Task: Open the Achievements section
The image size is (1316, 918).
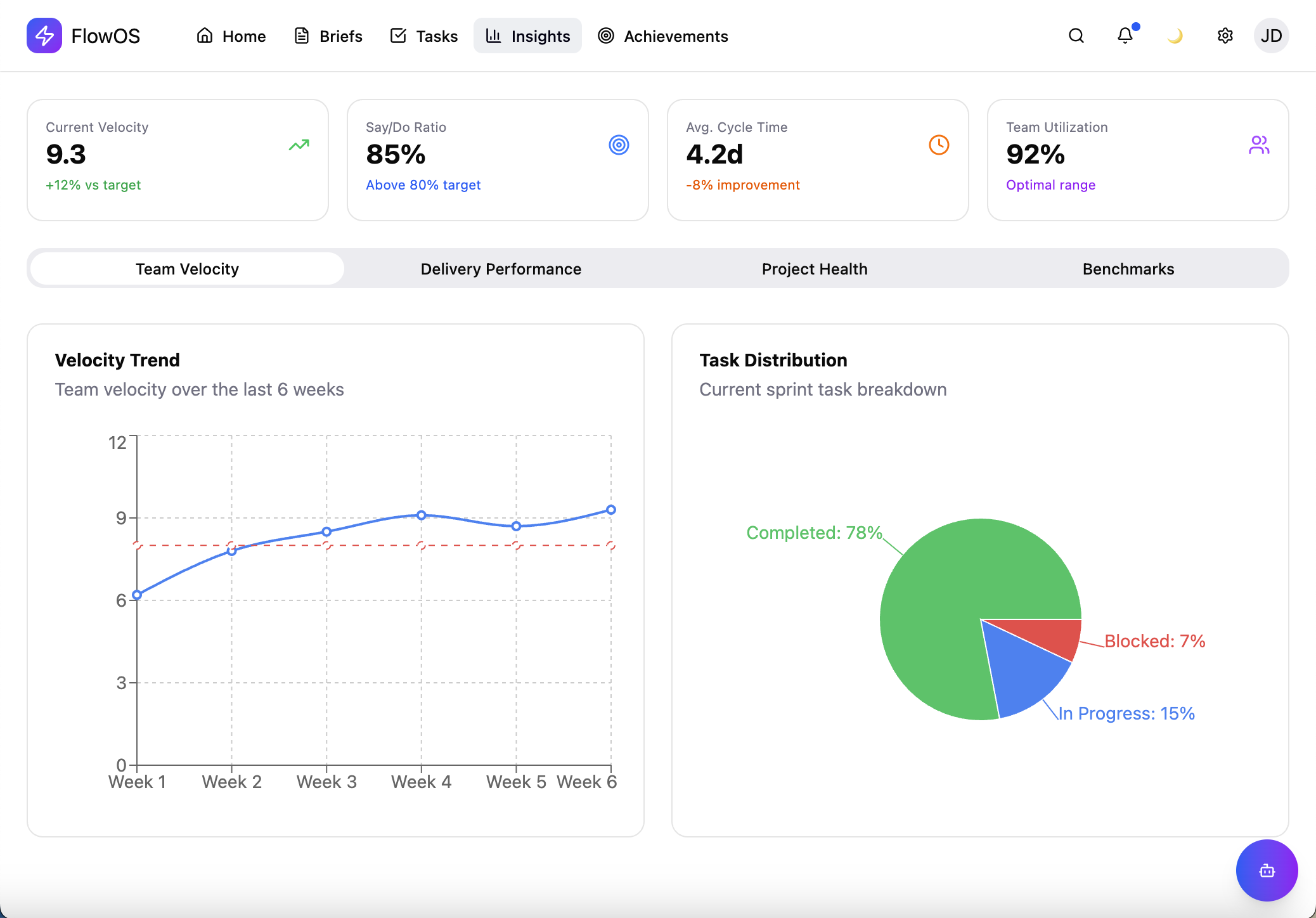Action: pyautogui.click(x=663, y=36)
